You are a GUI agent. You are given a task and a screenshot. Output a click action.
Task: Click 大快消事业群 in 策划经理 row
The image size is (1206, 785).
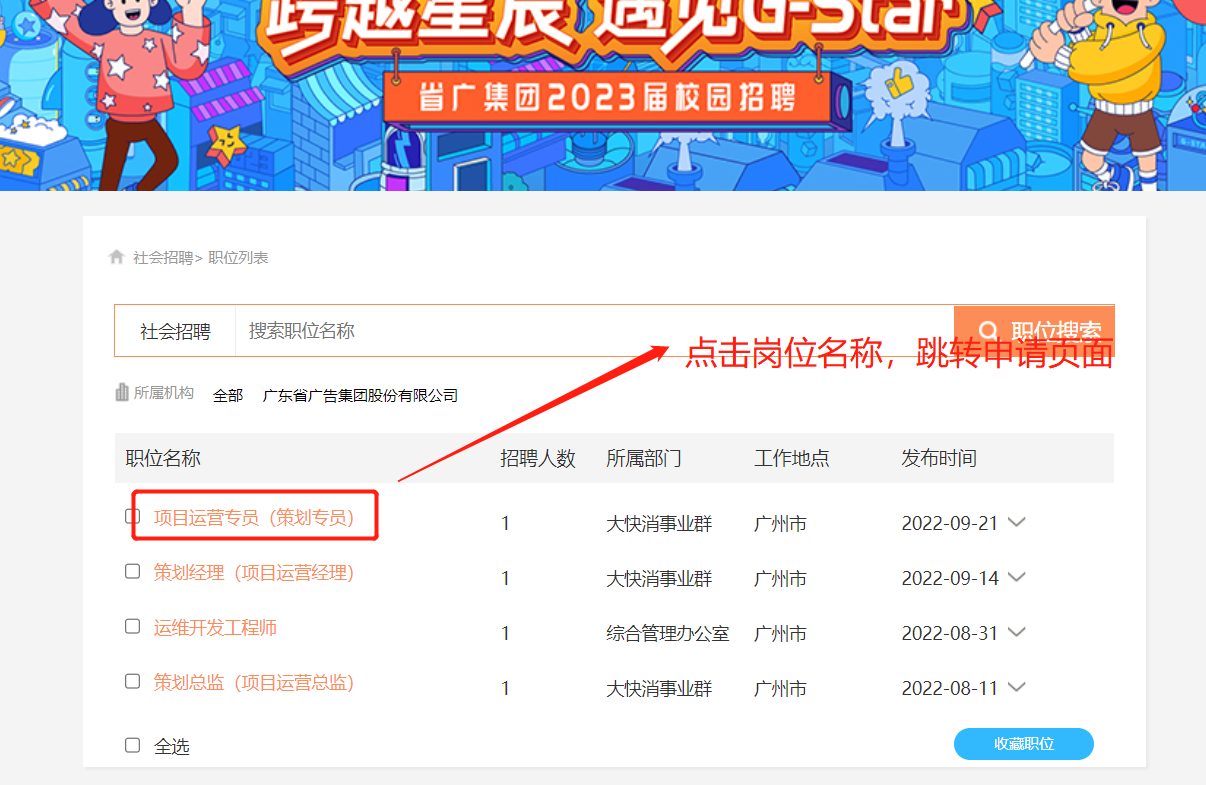point(659,579)
